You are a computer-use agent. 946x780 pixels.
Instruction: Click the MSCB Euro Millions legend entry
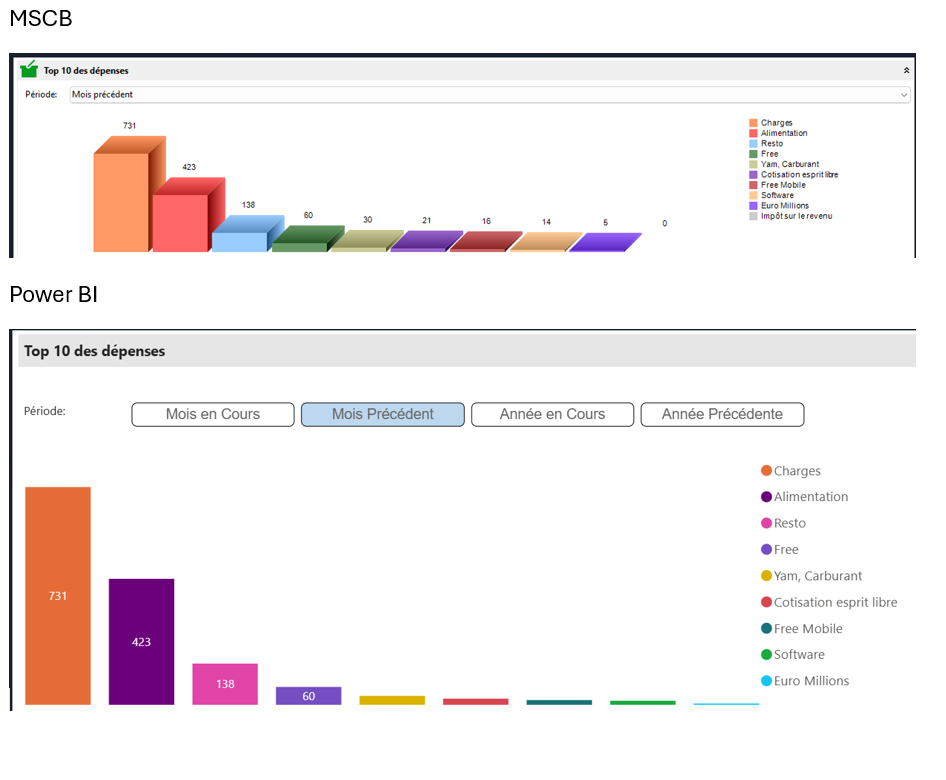pos(779,206)
